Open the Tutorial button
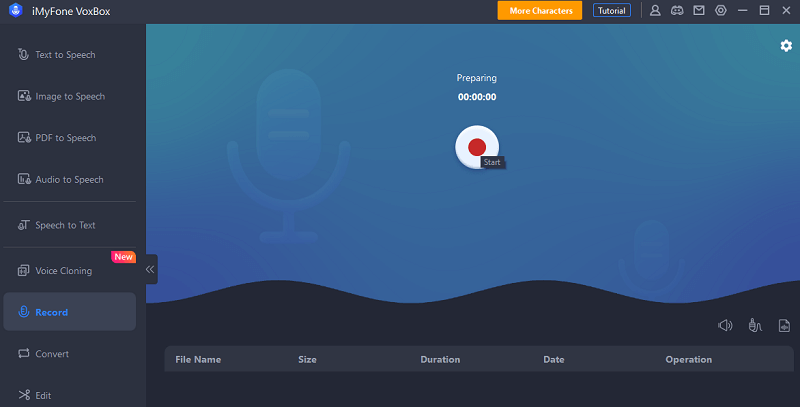Image resolution: width=800 pixels, height=407 pixels. (612, 11)
